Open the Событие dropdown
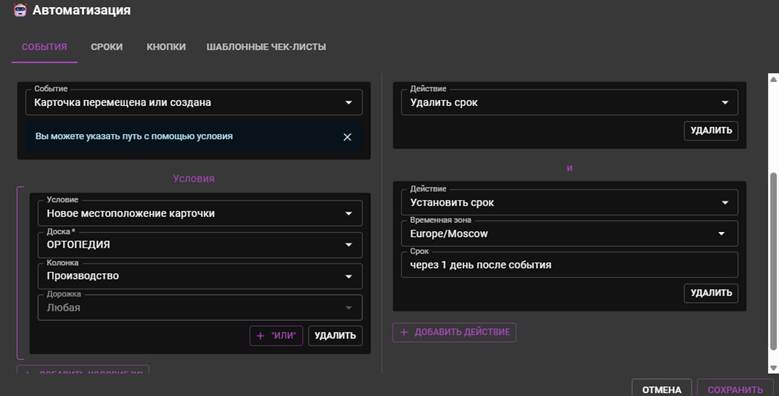 pos(194,102)
